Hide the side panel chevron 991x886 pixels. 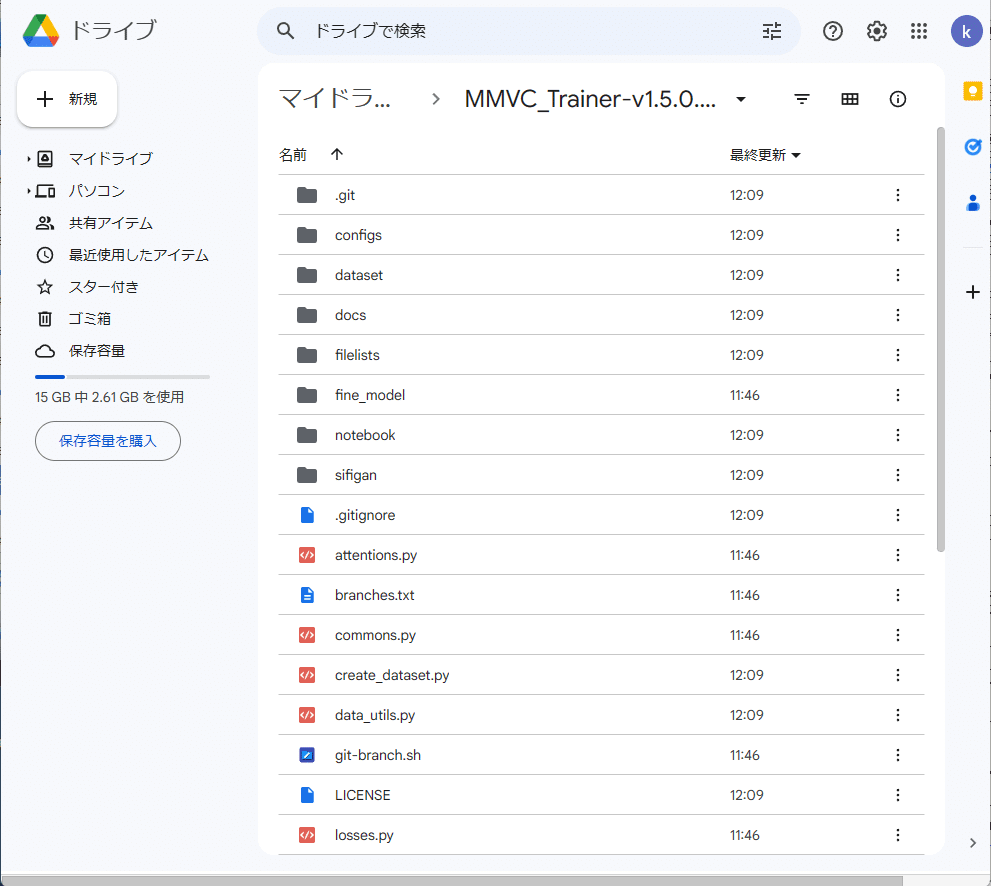point(973,842)
